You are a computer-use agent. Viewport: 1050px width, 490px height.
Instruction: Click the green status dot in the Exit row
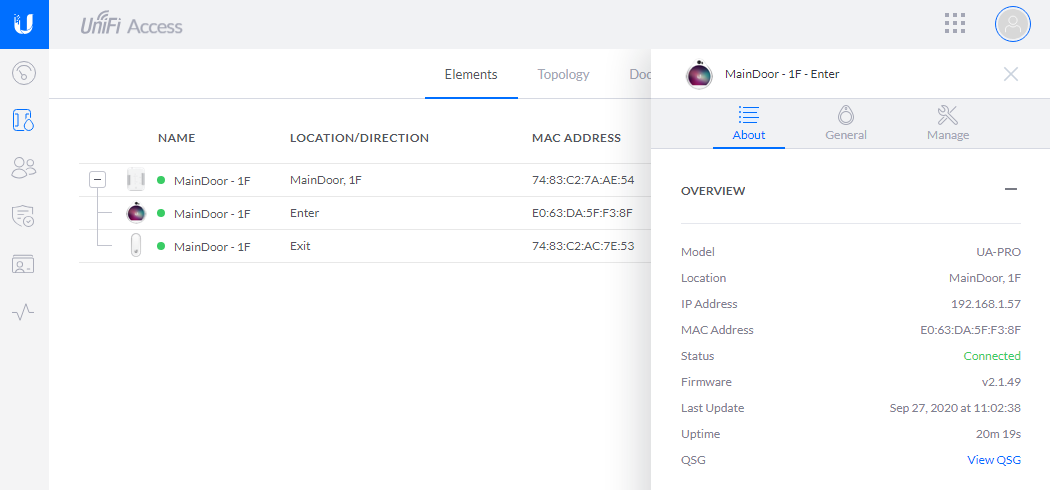tap(161, 246)
